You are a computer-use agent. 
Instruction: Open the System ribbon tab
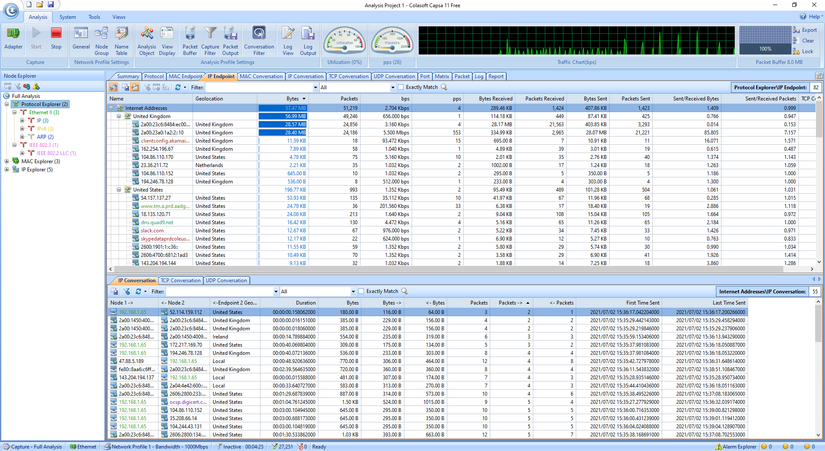pos(67,17)
